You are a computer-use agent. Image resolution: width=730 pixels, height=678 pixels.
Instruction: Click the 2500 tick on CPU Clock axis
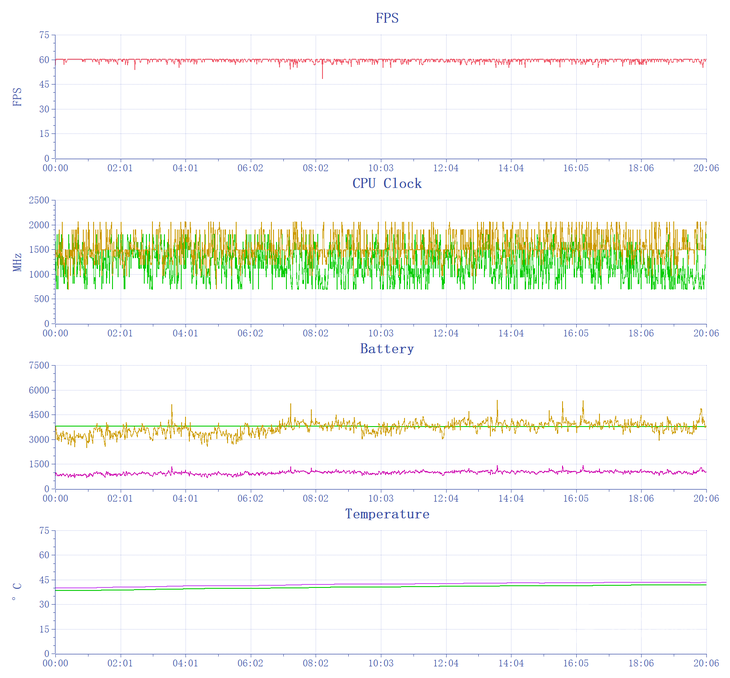click(x=37, y=200)
